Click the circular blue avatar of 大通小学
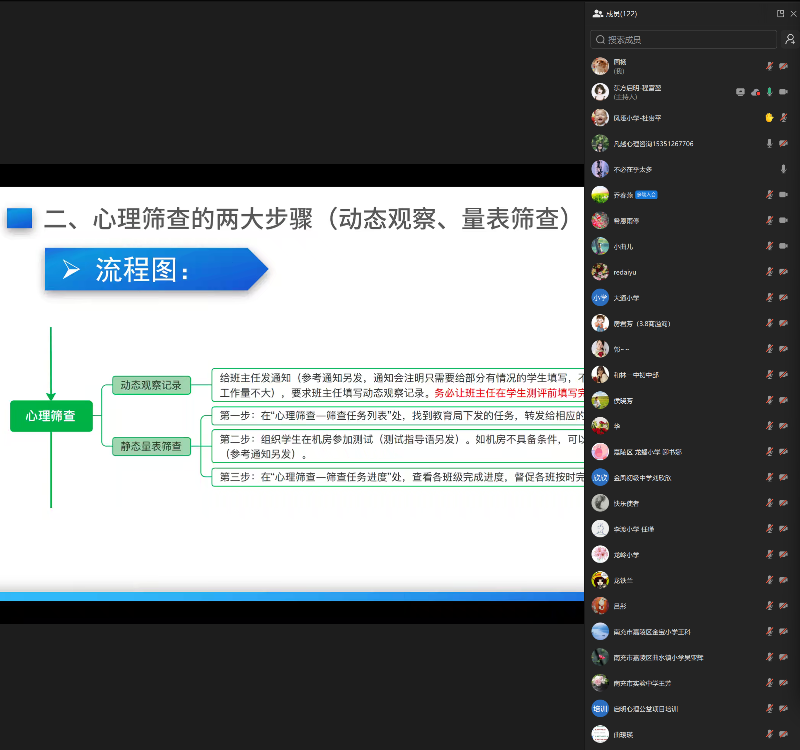This screenshot has width=800, height=750. coord(599,297)
